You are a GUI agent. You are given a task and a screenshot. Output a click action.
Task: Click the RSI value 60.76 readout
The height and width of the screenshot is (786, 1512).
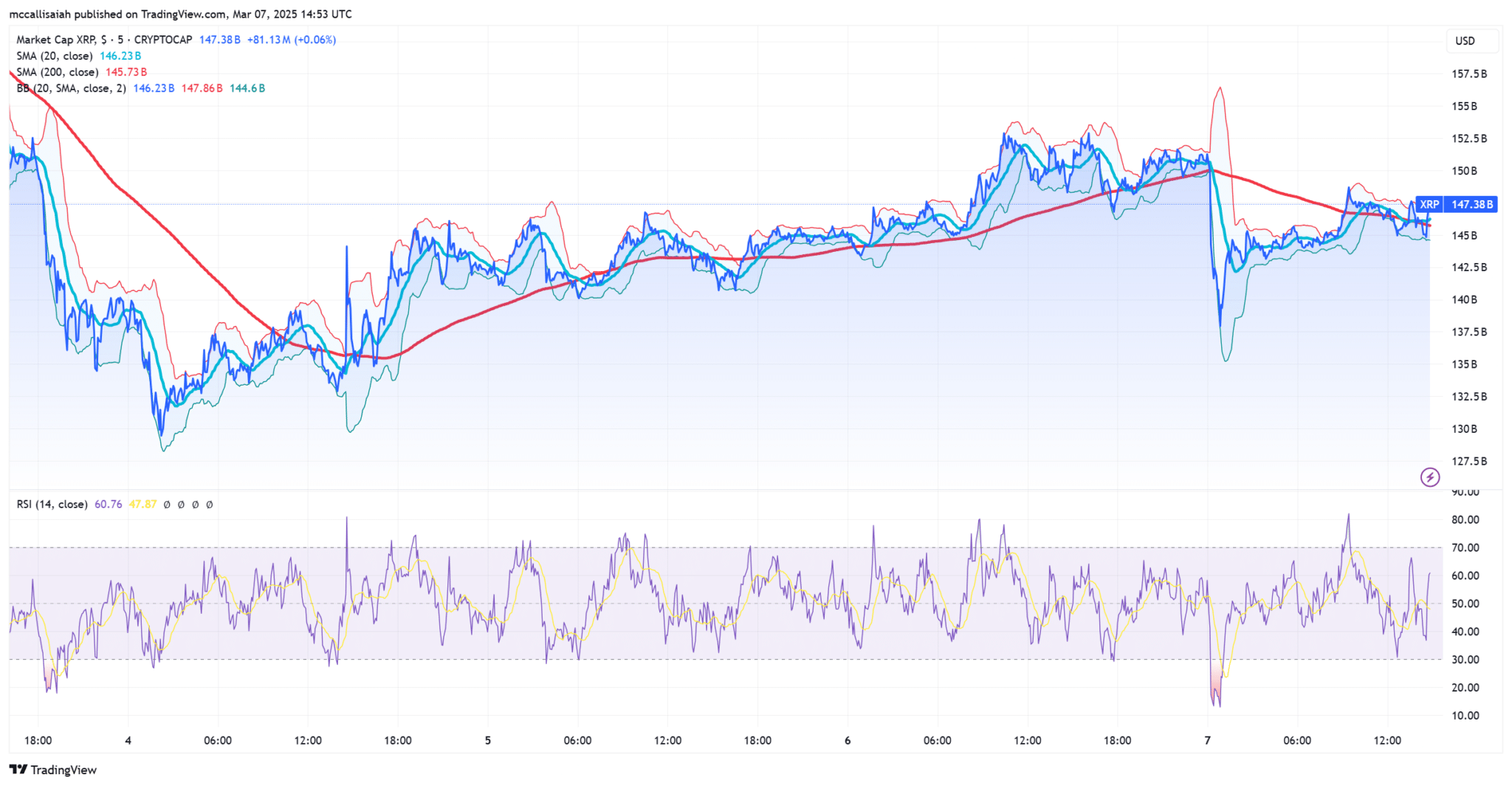tap(109, 505)
